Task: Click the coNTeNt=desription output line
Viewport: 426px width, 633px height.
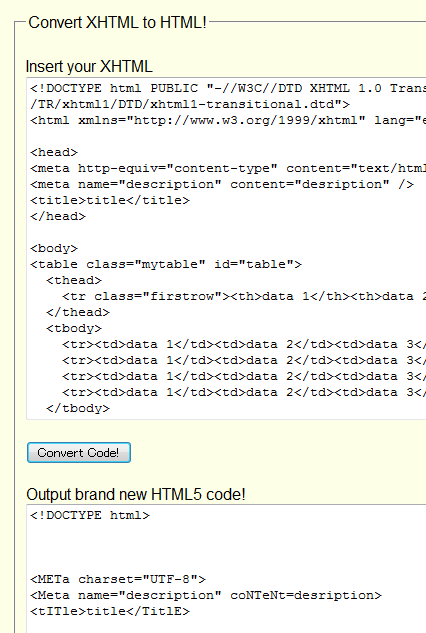Action: click(x=206, y=595)
